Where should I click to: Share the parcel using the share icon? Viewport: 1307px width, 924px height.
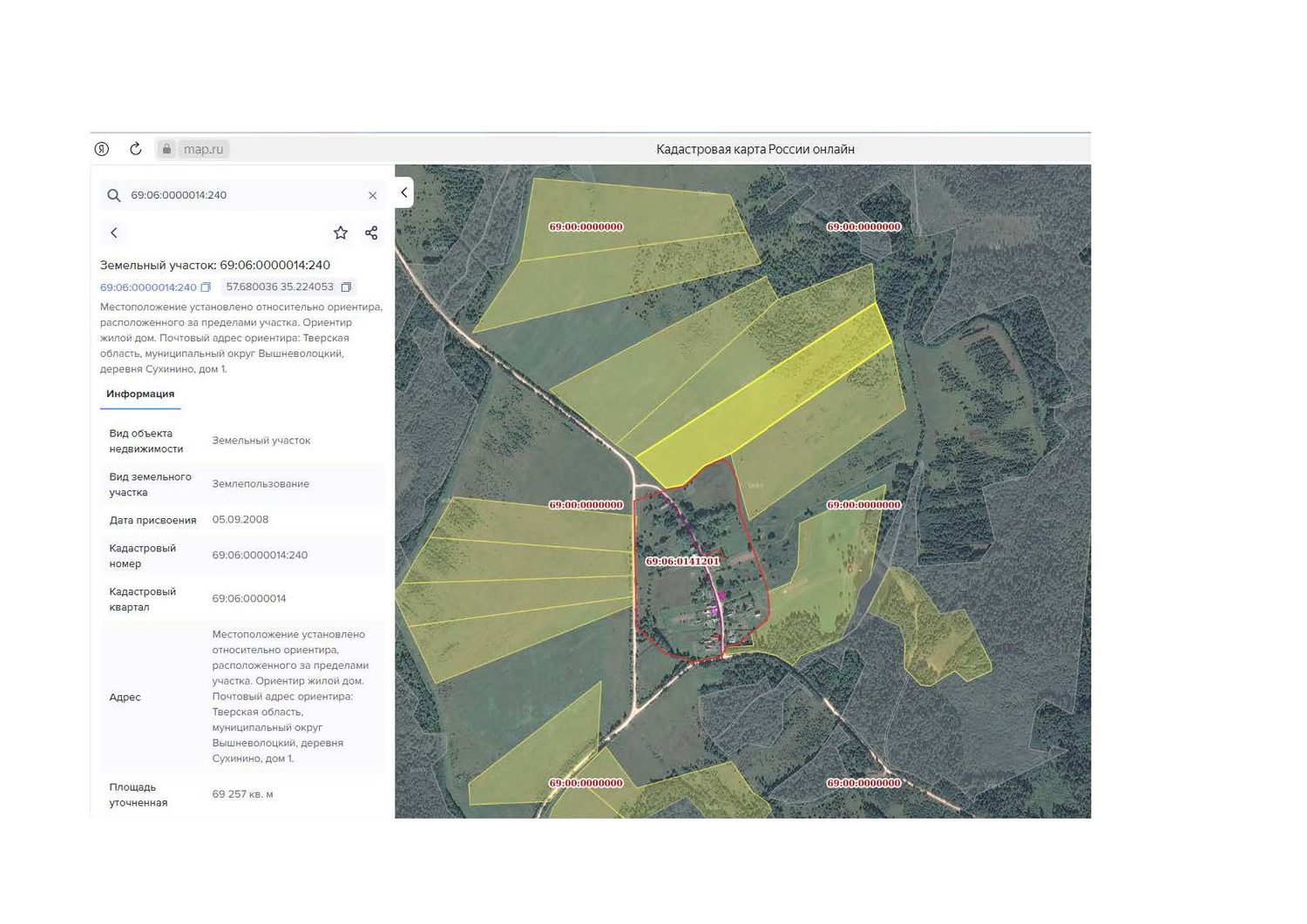click(x=371, y=233)
